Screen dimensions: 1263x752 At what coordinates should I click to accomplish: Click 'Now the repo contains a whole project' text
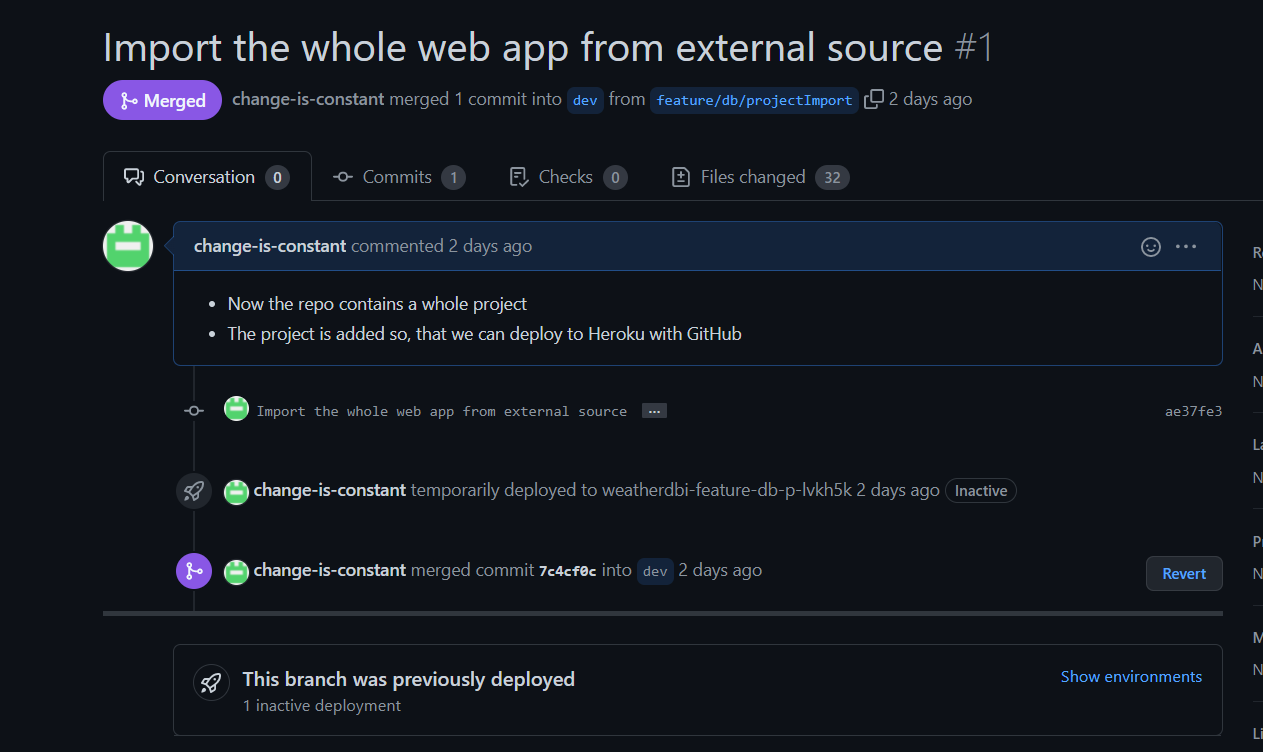378,303
